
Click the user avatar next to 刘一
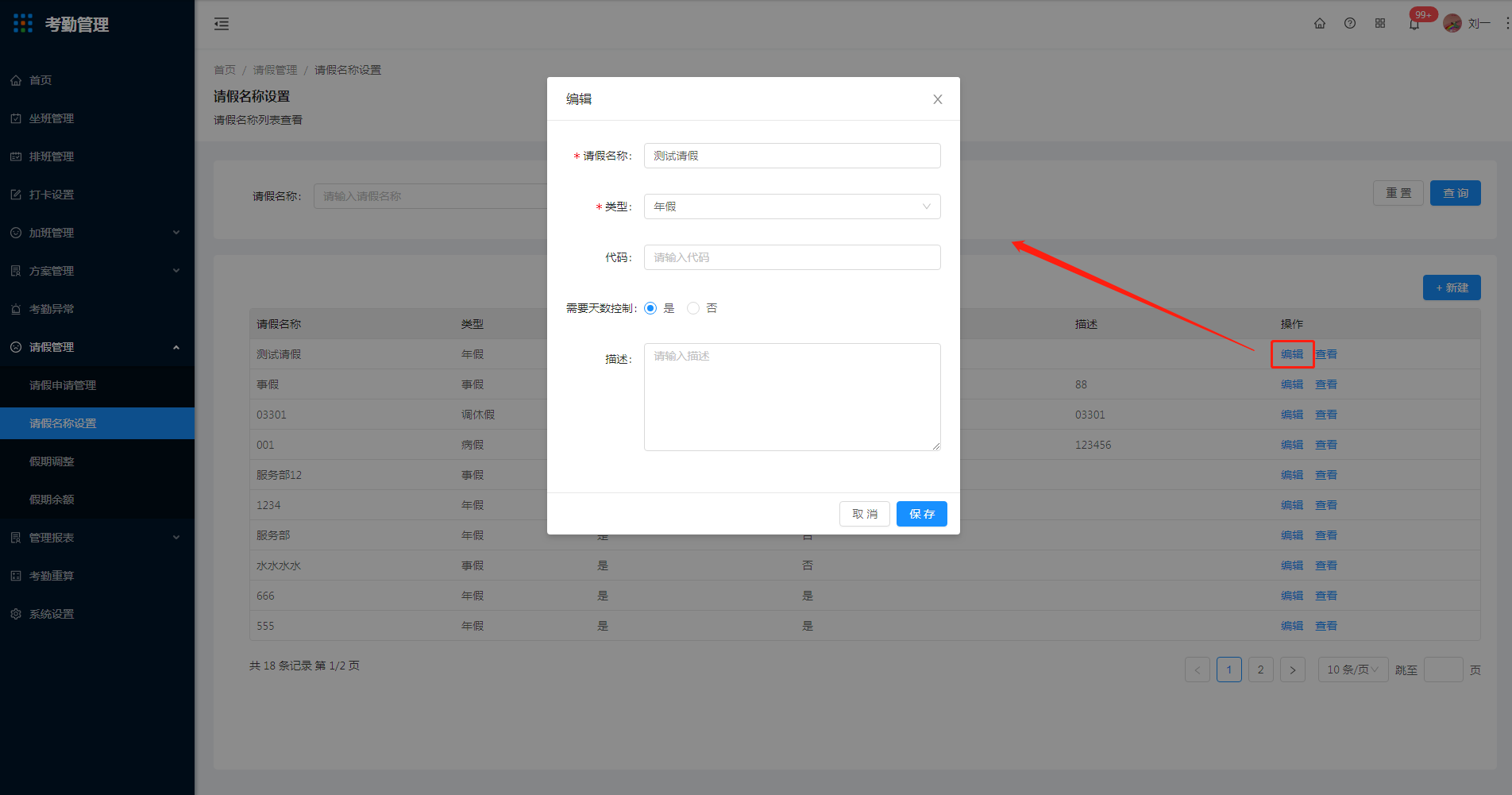click(x=1452, y=24)
